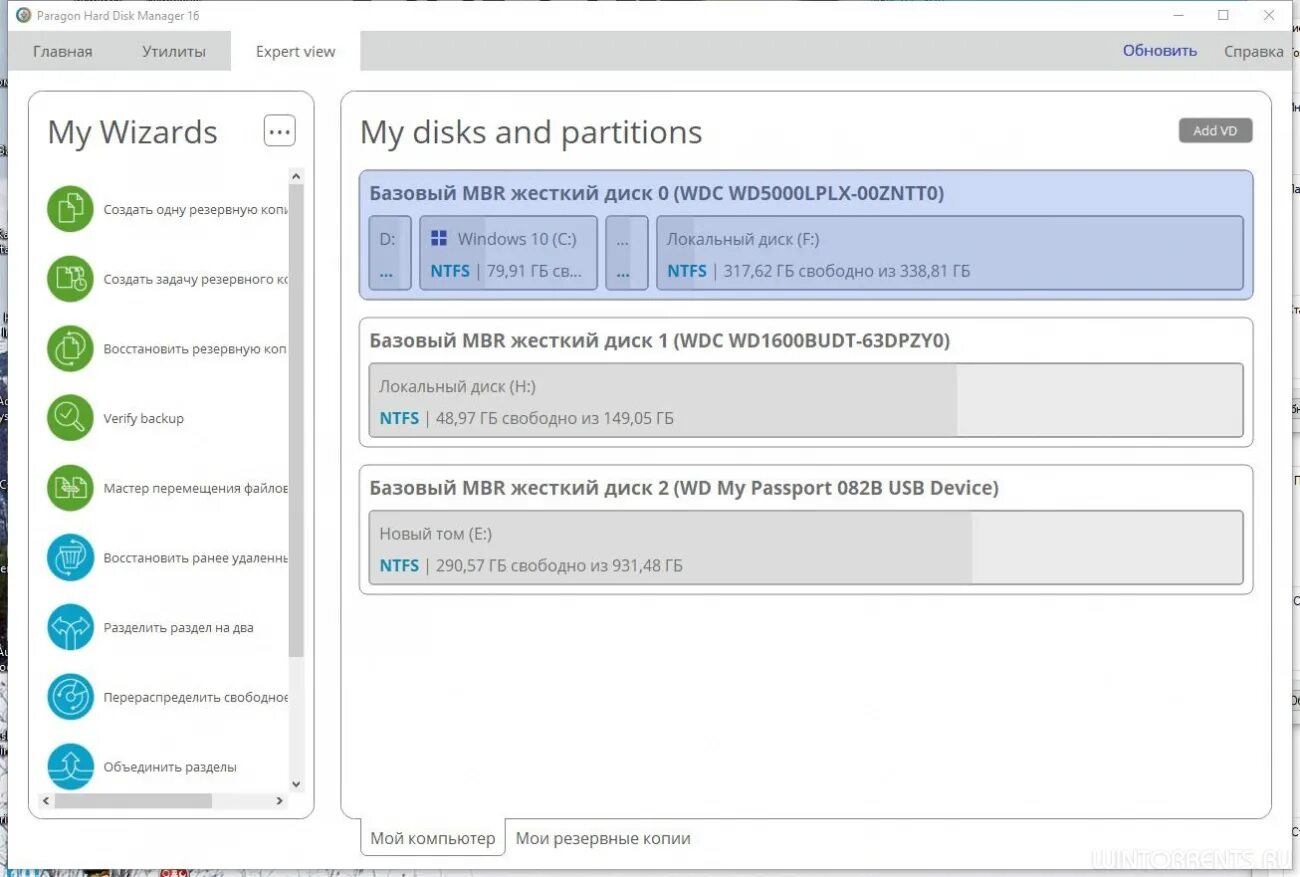The height and width of the screenshot is (877, 1300).
Task: Select Локальный диск (F:) partition
Action: click(950, 253)
